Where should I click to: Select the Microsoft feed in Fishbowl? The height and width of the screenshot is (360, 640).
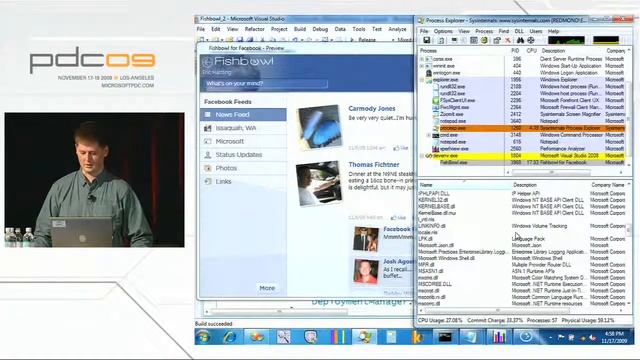pyautogui.click(x=243, y=141)
